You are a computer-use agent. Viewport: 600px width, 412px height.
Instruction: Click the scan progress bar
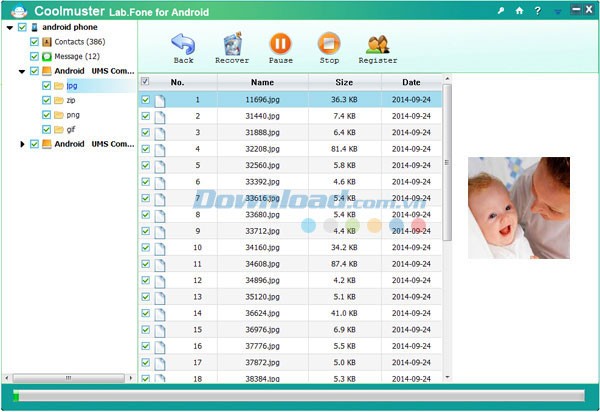pos(298,396)
